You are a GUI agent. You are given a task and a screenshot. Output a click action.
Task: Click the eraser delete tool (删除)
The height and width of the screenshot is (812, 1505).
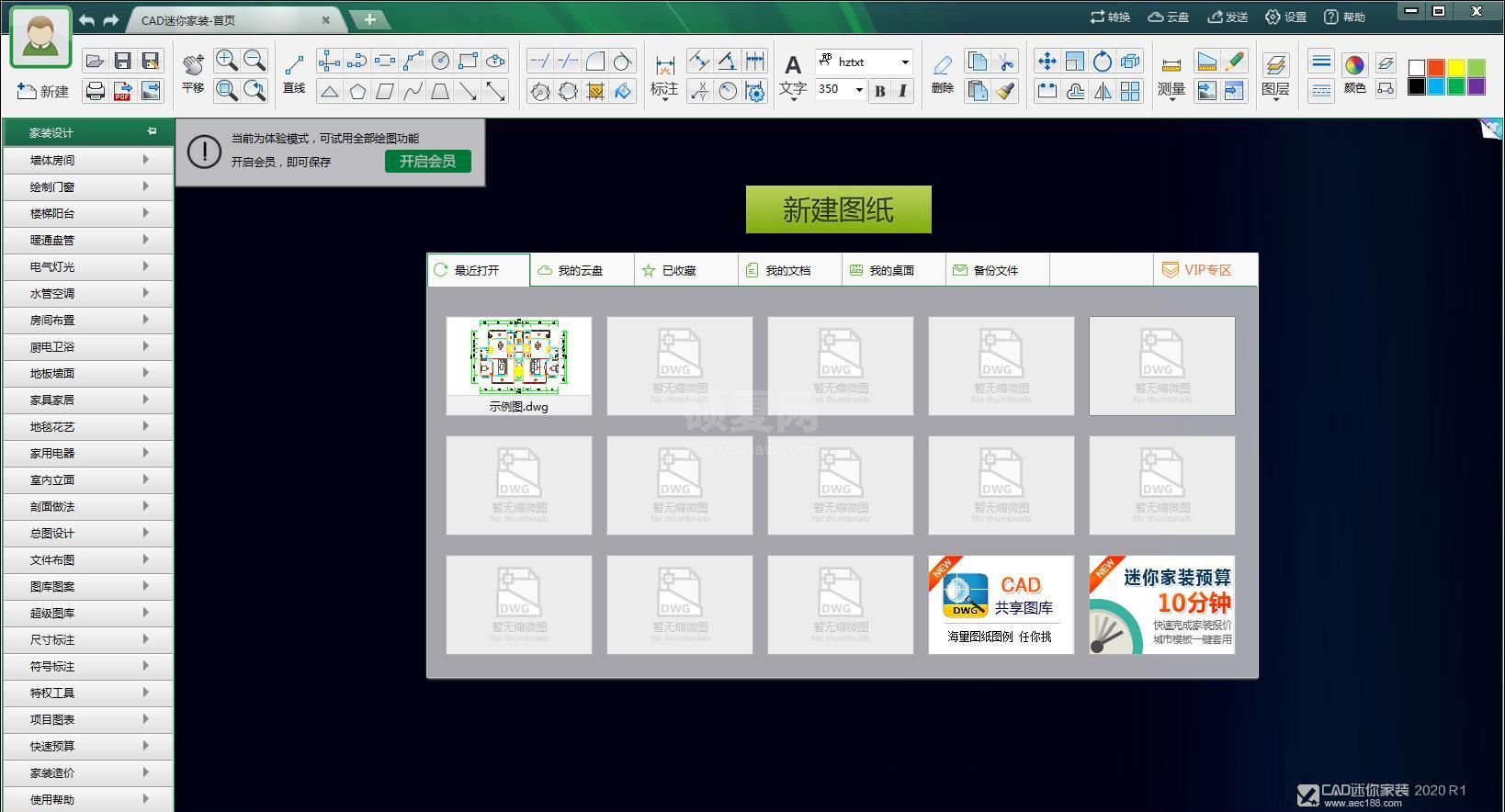click(x=943, y=73)
